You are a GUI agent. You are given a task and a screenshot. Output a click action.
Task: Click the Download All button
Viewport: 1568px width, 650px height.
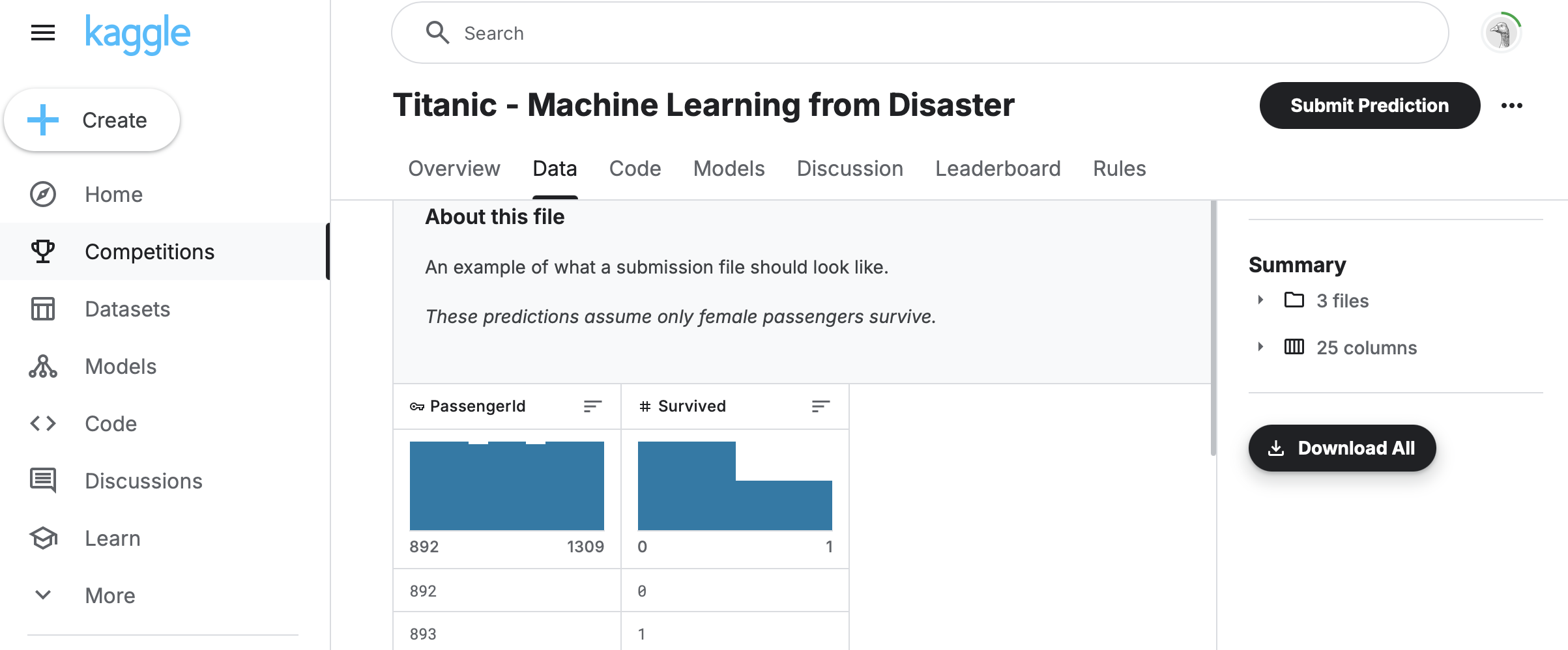point(1342,448)
